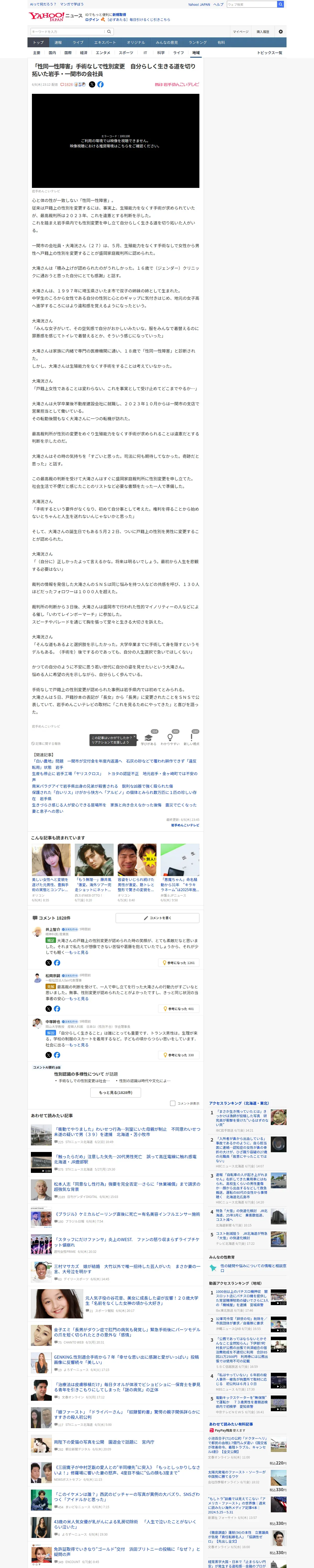Click the magnifier in the keyword search box

click(109, 32)
